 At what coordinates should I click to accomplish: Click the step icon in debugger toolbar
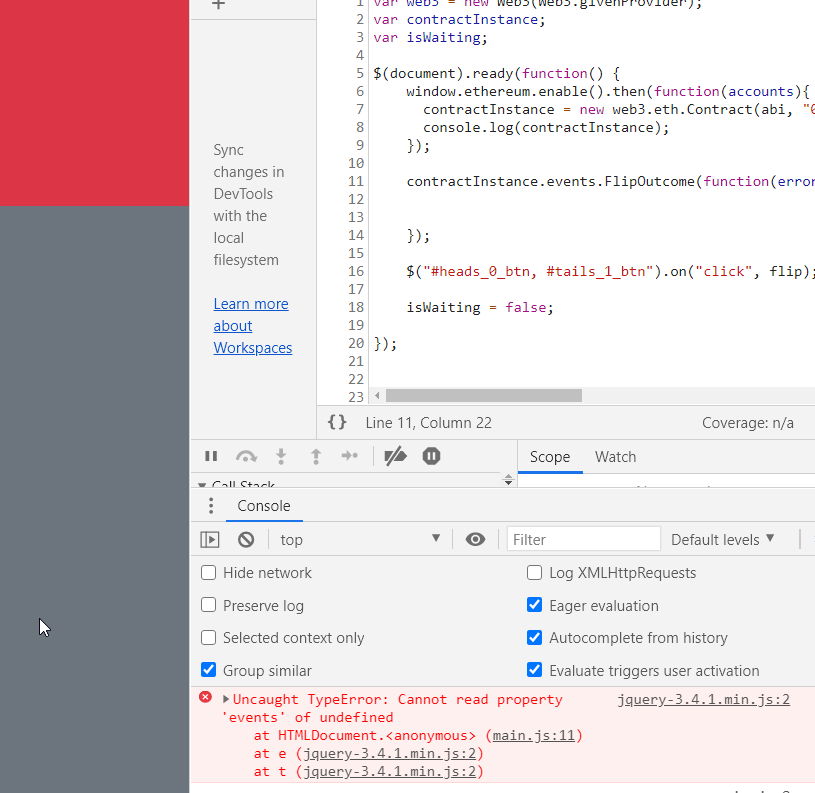pos(350,456)
